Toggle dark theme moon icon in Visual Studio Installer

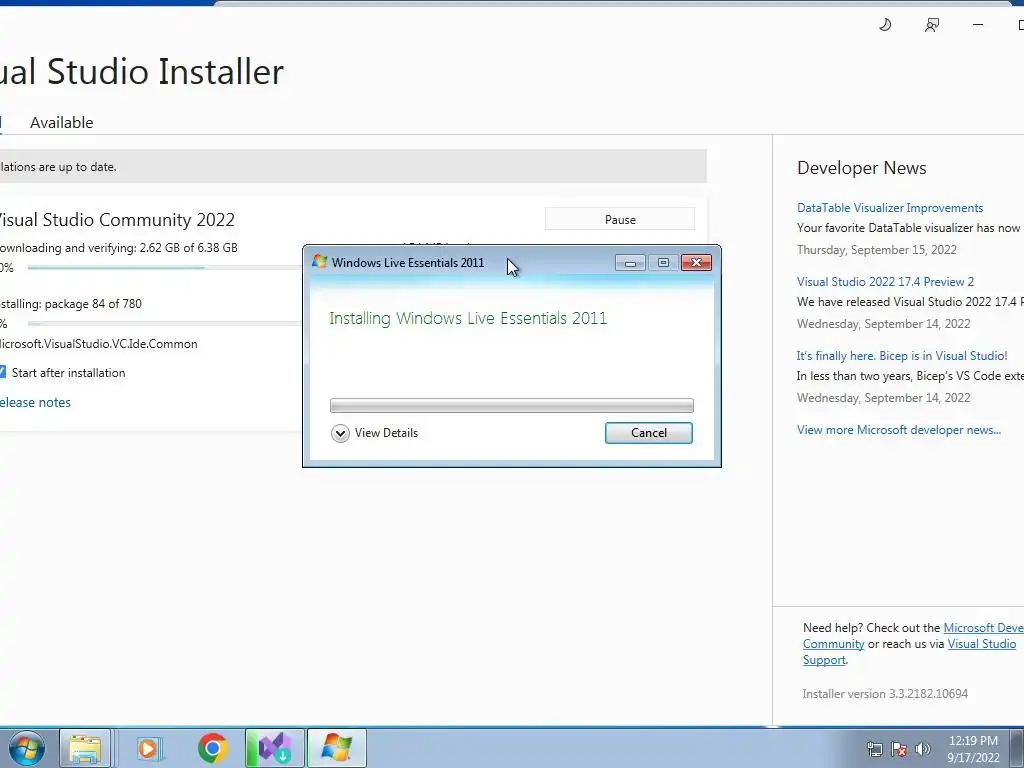[x=885, y=25]
